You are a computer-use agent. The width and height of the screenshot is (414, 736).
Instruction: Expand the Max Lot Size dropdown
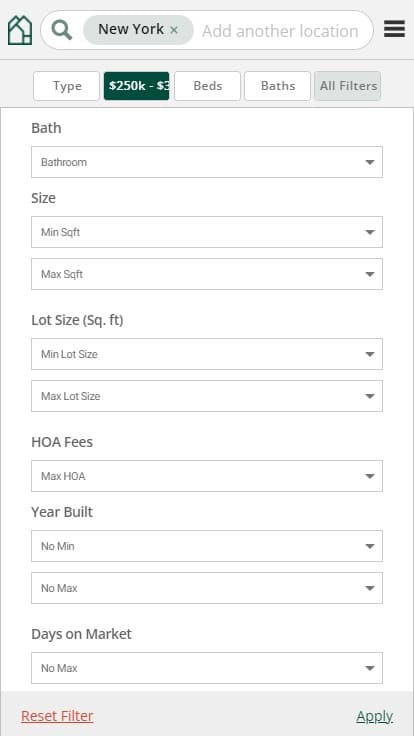tap(207, 396)
